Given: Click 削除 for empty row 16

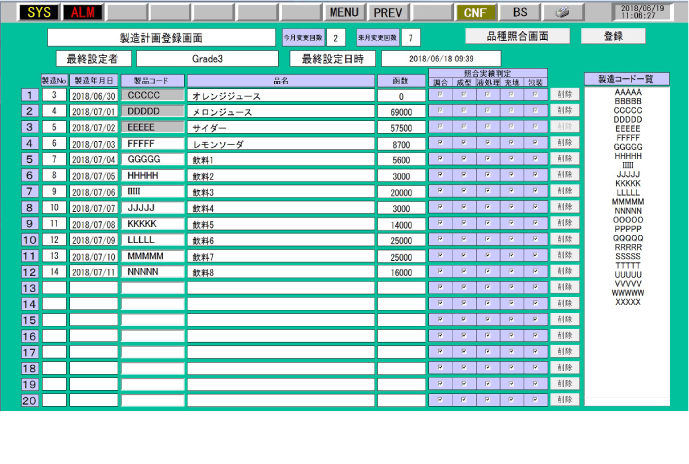Looking at the screenshot, I should click(565, 335).
